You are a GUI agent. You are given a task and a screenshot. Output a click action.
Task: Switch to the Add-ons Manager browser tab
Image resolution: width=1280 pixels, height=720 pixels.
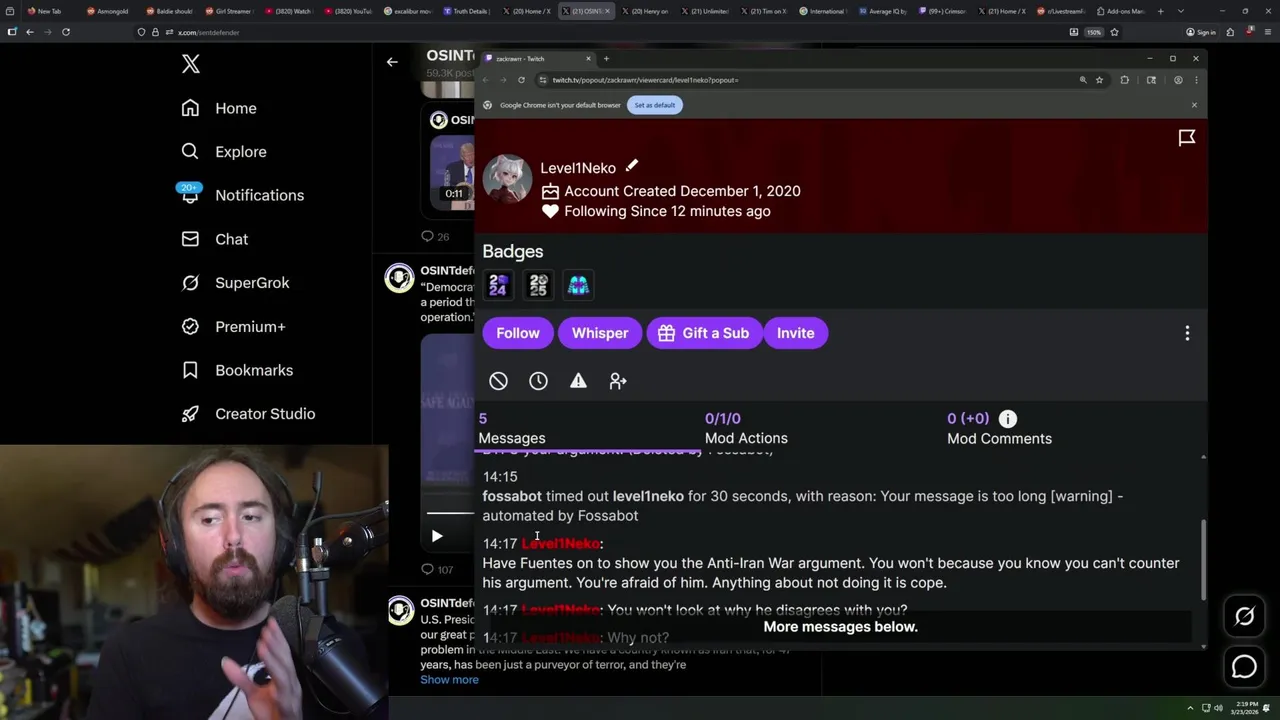(x=1119, y=11)
